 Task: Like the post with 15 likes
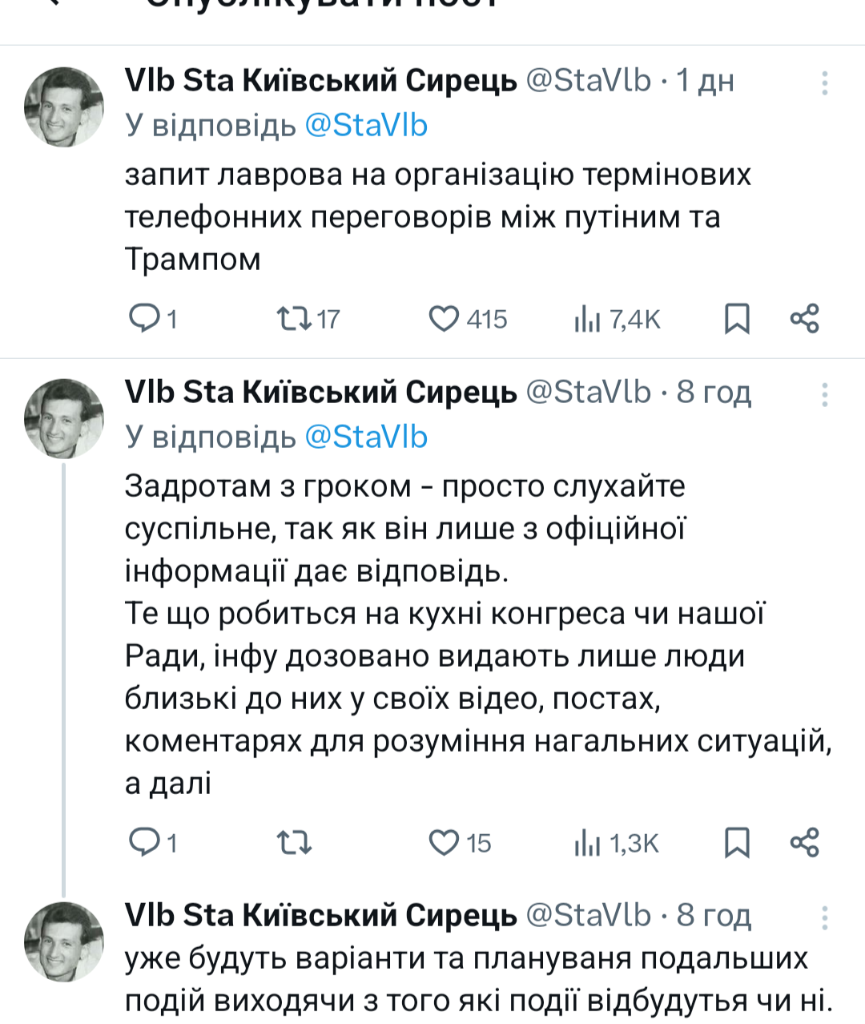443,843
